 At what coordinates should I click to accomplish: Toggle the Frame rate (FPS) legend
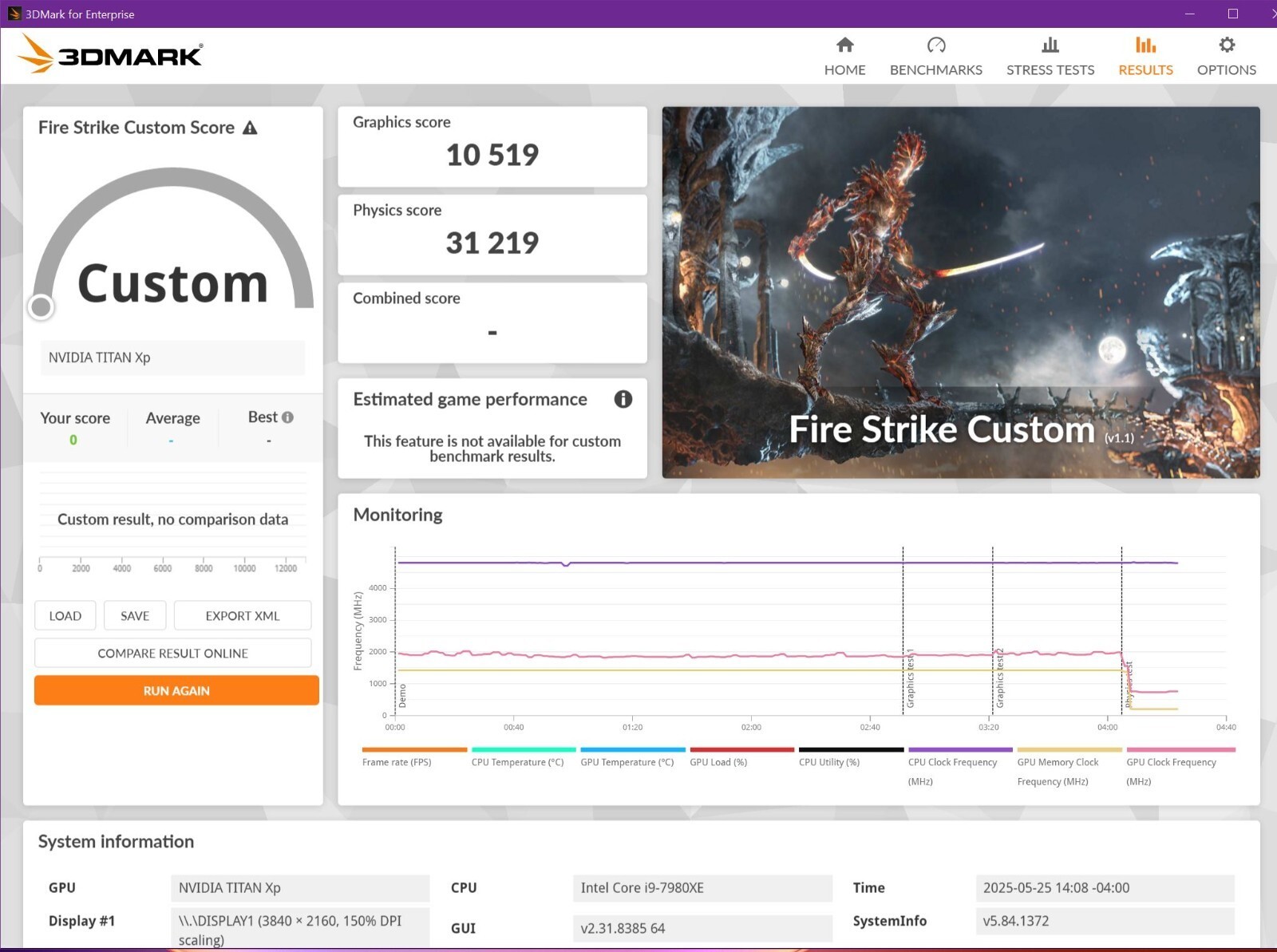click(x=413, y=756)
